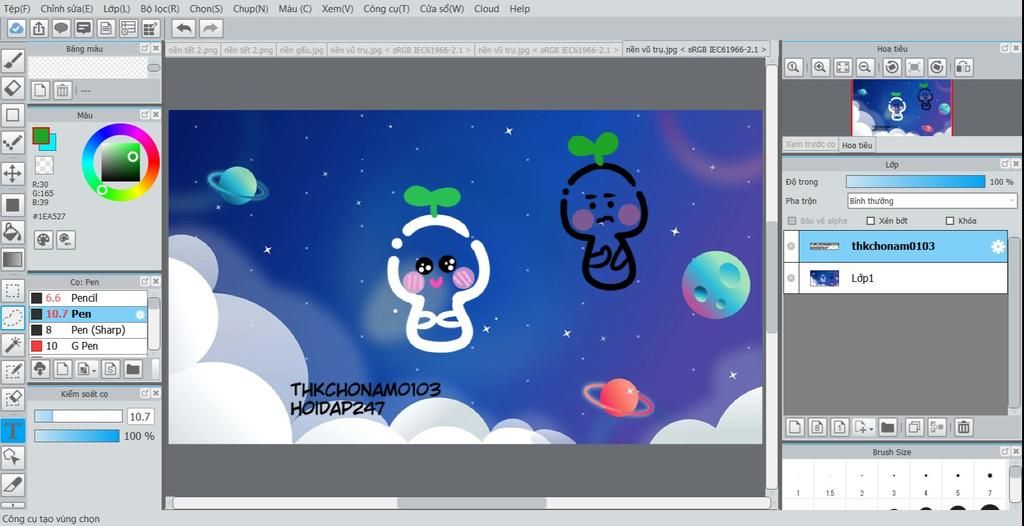
Task: Open the Bộ lọc(R) menu
Action: tap(159, 8)
